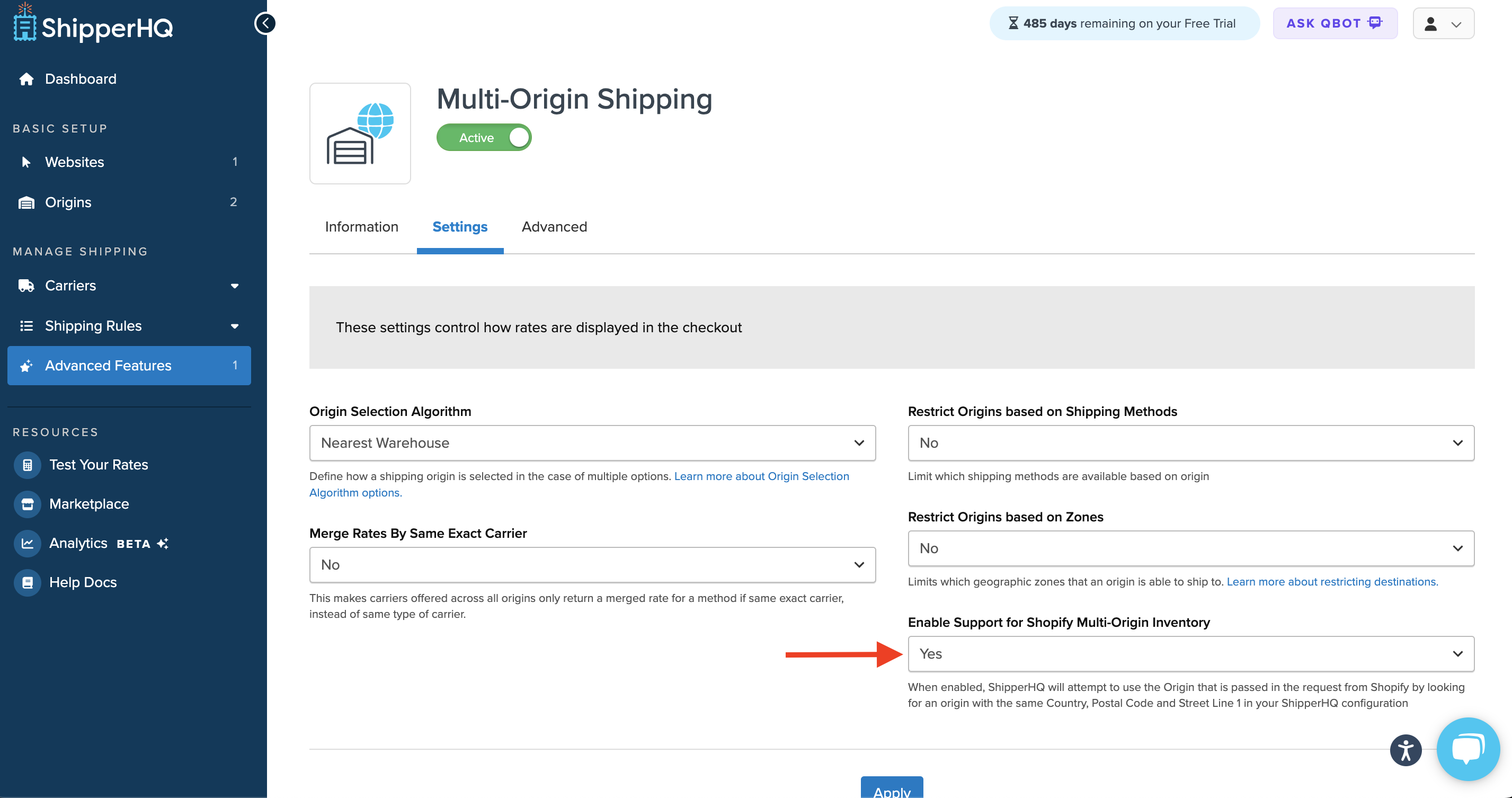Open the user account menu
This screenshot has height=798, width=1512.
click(1443, 23)
